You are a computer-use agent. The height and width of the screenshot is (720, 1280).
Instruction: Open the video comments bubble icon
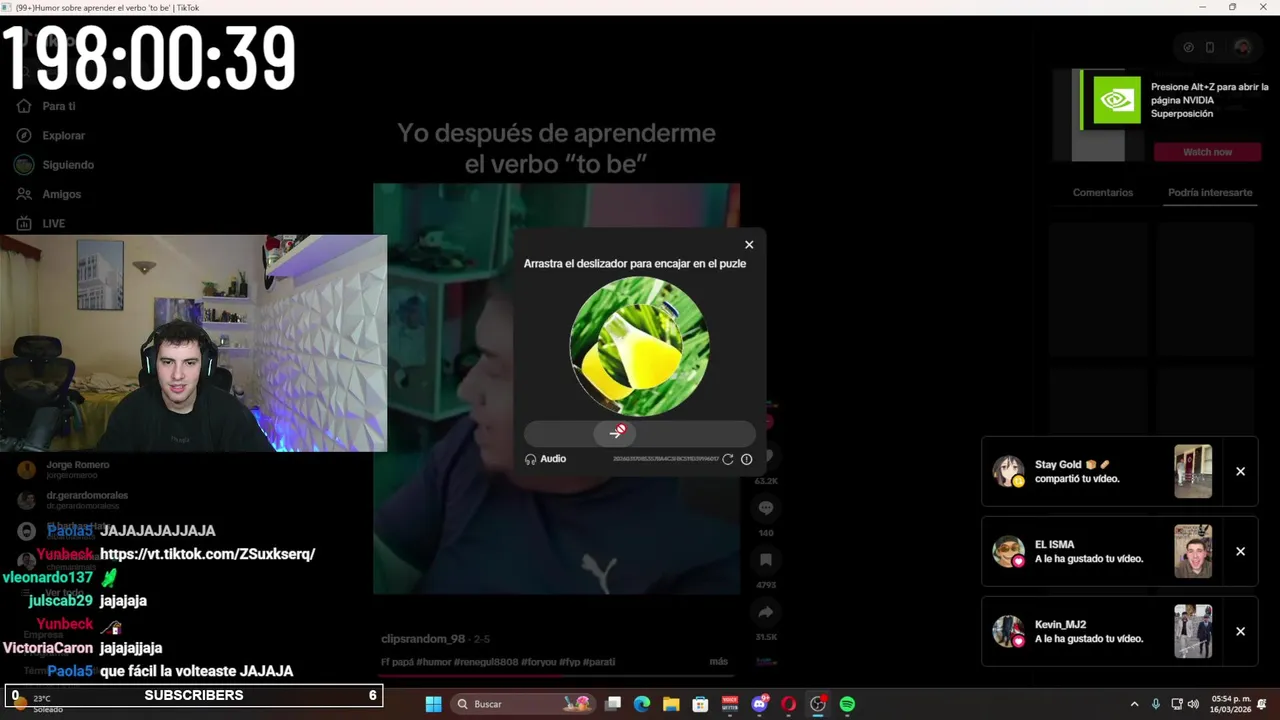pos(766,508)
